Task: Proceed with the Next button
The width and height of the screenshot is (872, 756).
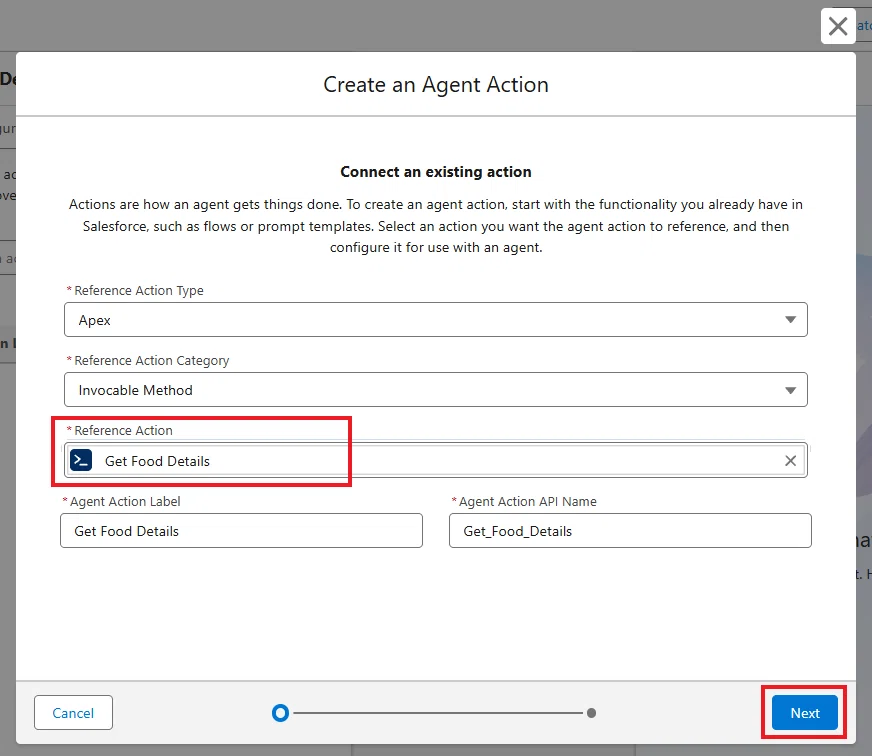Action: [x=805, y=713]
